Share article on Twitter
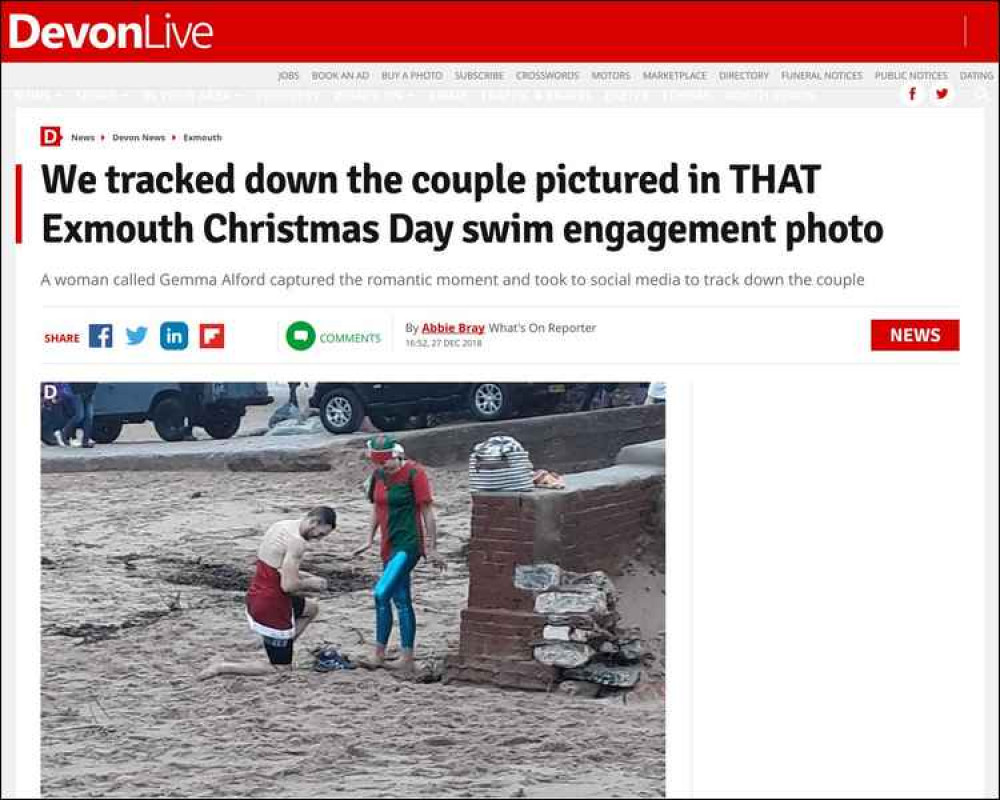 136,336
